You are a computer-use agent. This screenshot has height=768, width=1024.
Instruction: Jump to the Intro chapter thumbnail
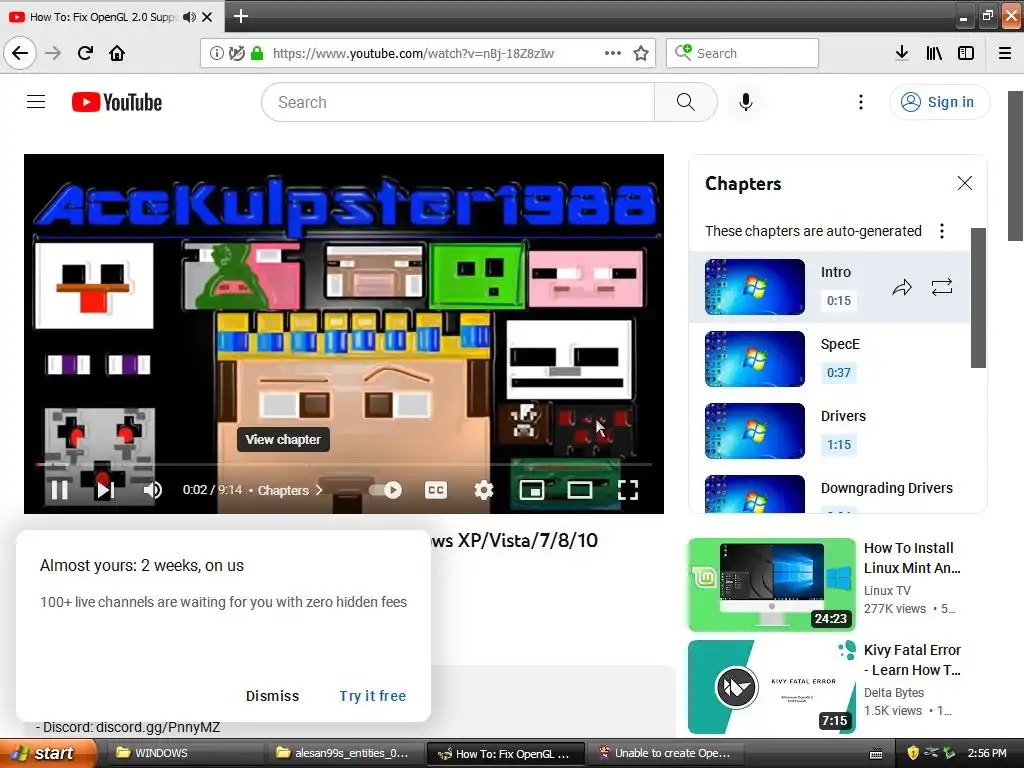[x=754, y=287]
